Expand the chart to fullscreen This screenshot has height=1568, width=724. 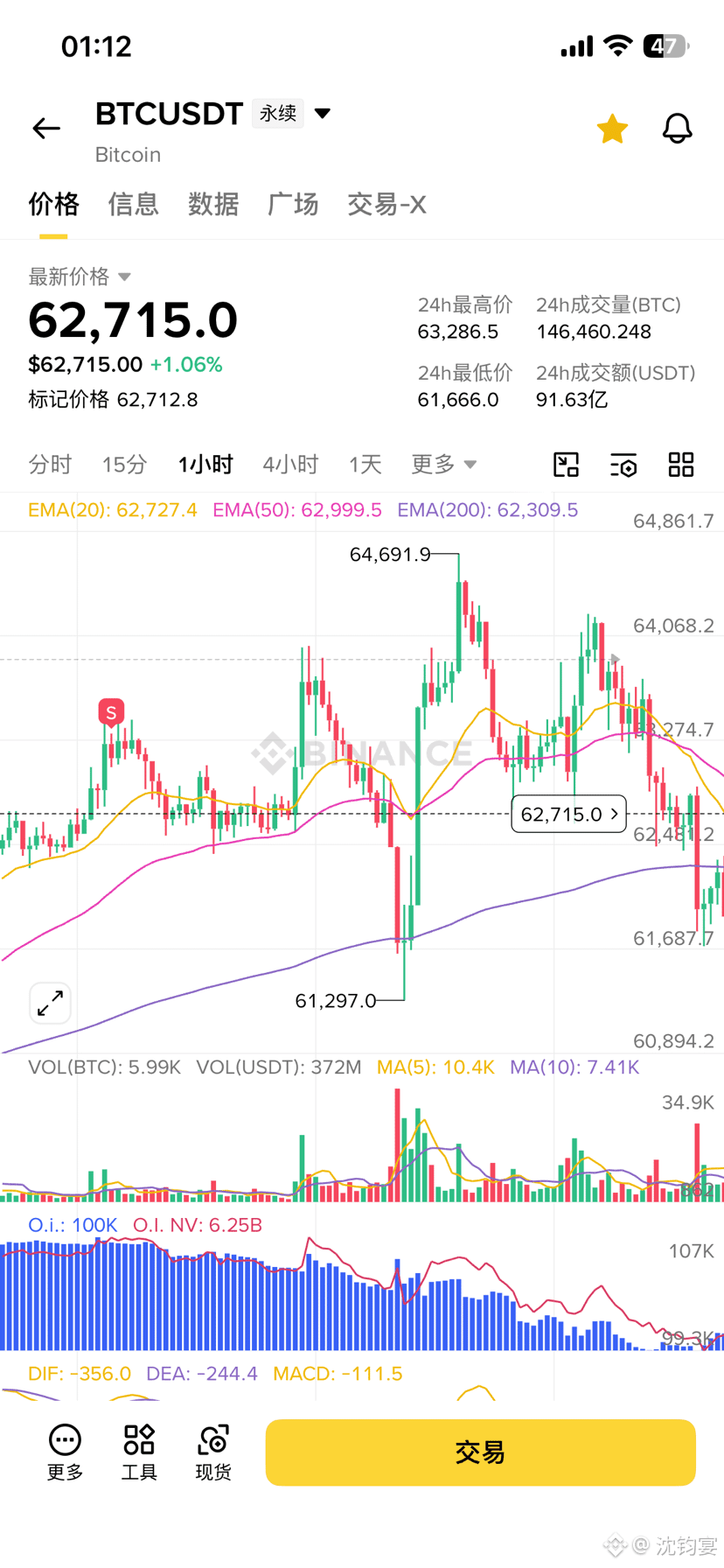[x=50, y=1003]
